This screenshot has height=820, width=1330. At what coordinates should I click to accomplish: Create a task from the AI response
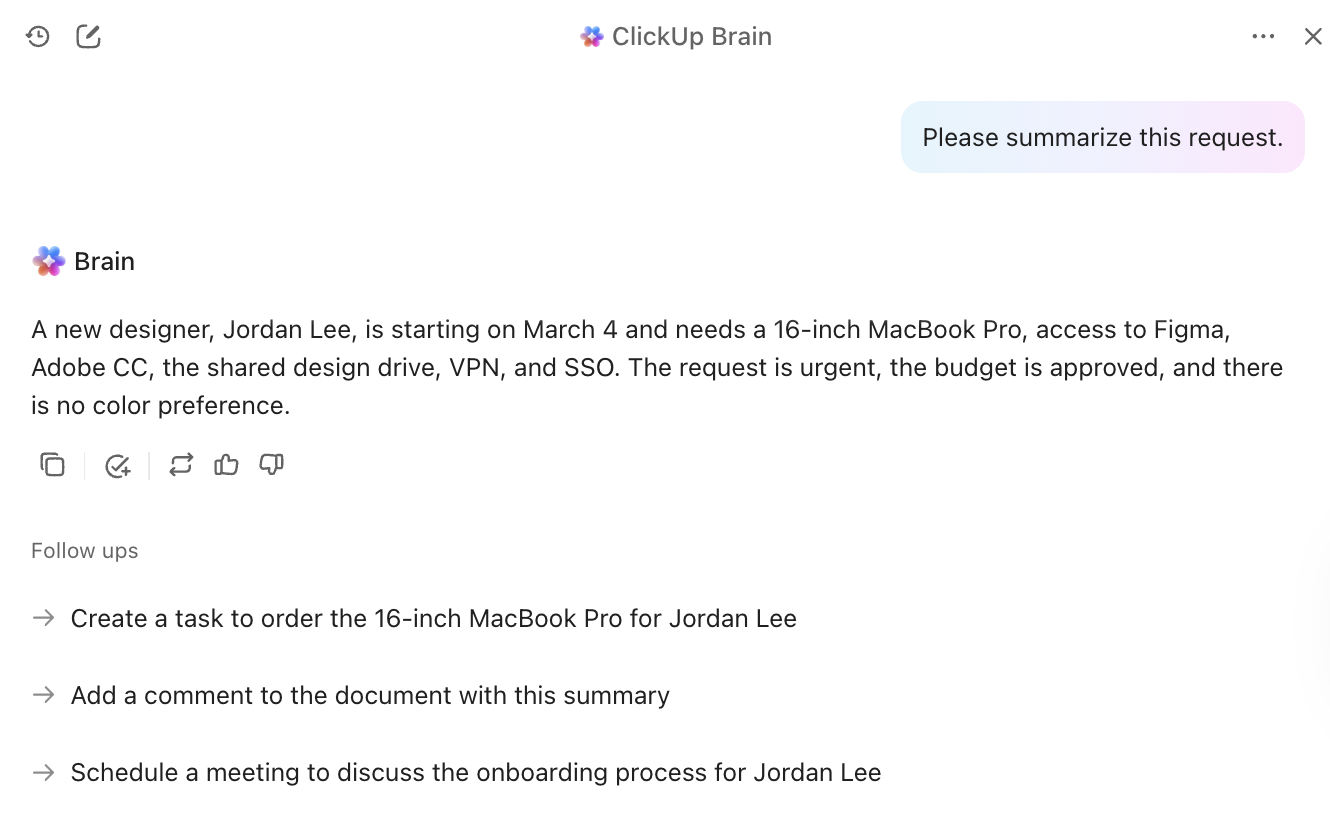(x=118, y=464)
